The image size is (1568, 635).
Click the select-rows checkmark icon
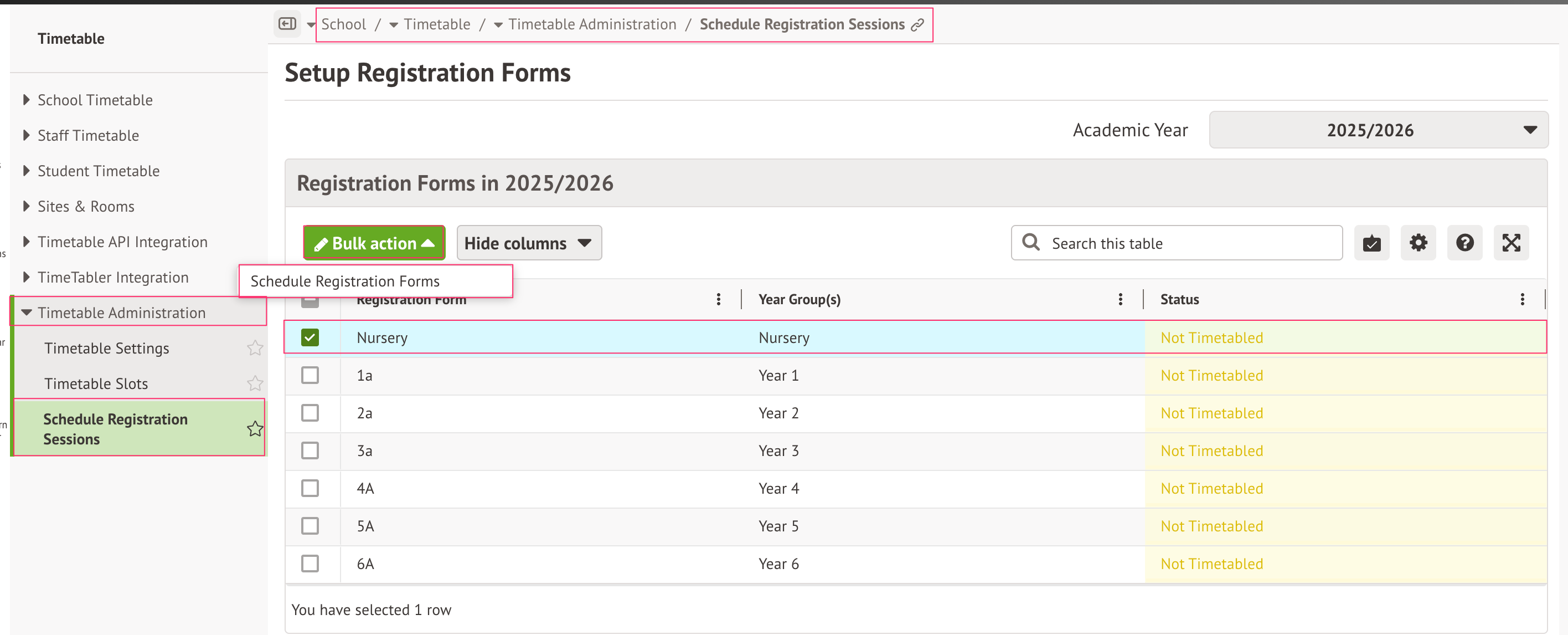point(1371,243)
